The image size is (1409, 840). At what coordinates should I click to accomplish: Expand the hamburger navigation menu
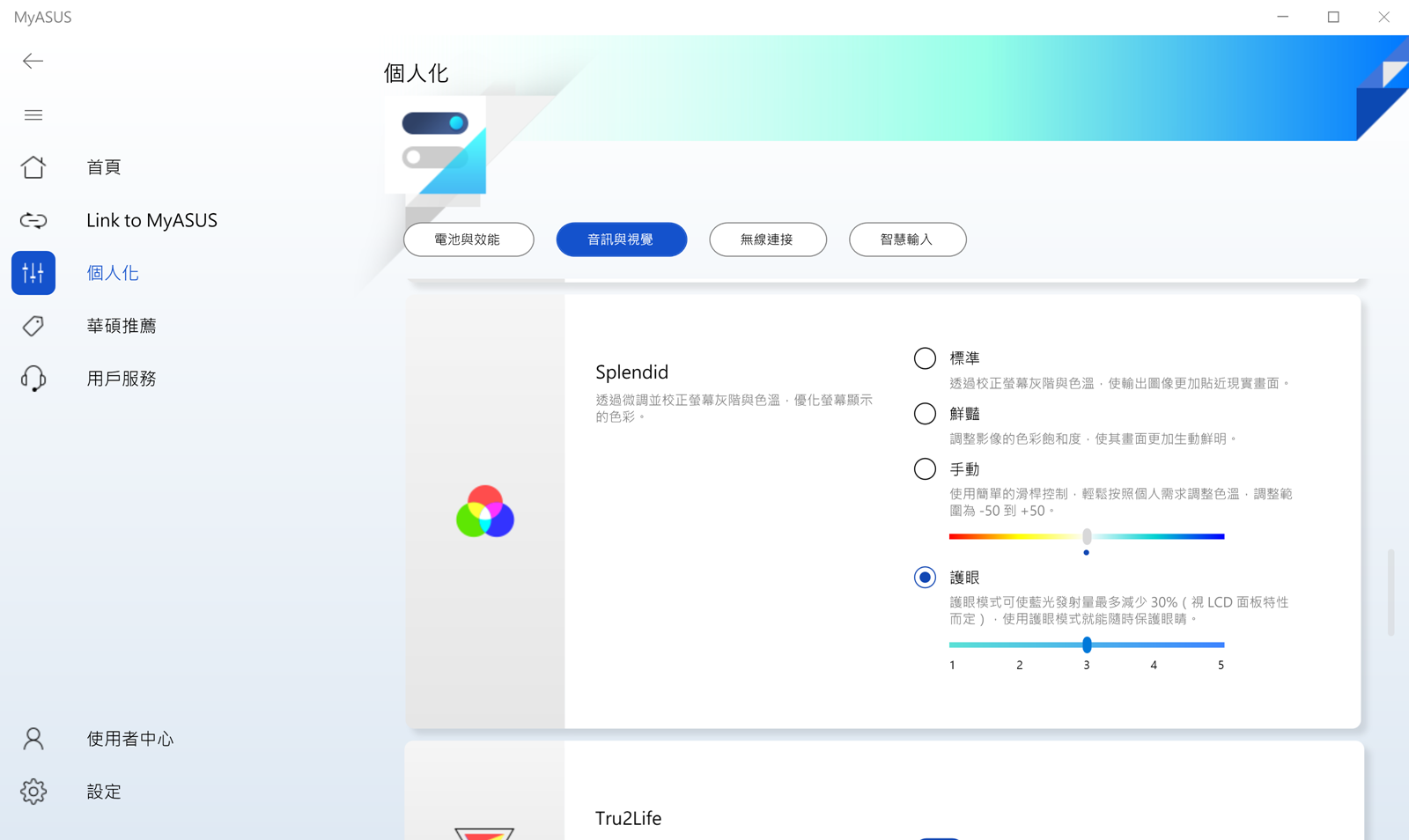[x=33, y=115]
